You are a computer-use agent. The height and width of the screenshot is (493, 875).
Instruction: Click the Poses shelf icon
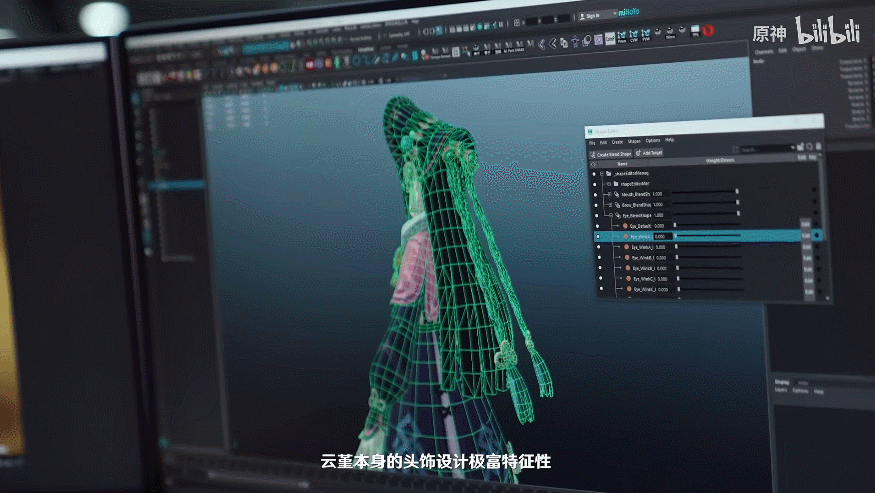(x=622, y=37)
